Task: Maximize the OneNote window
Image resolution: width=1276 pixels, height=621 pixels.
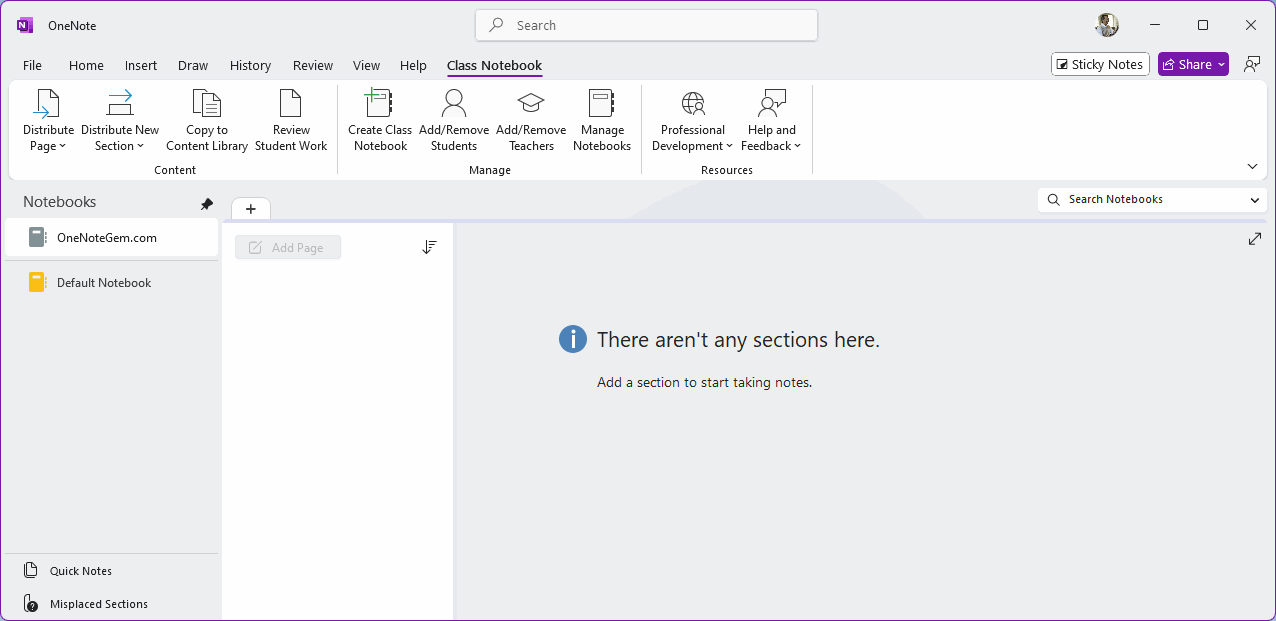Action: tap(1203, 25)
